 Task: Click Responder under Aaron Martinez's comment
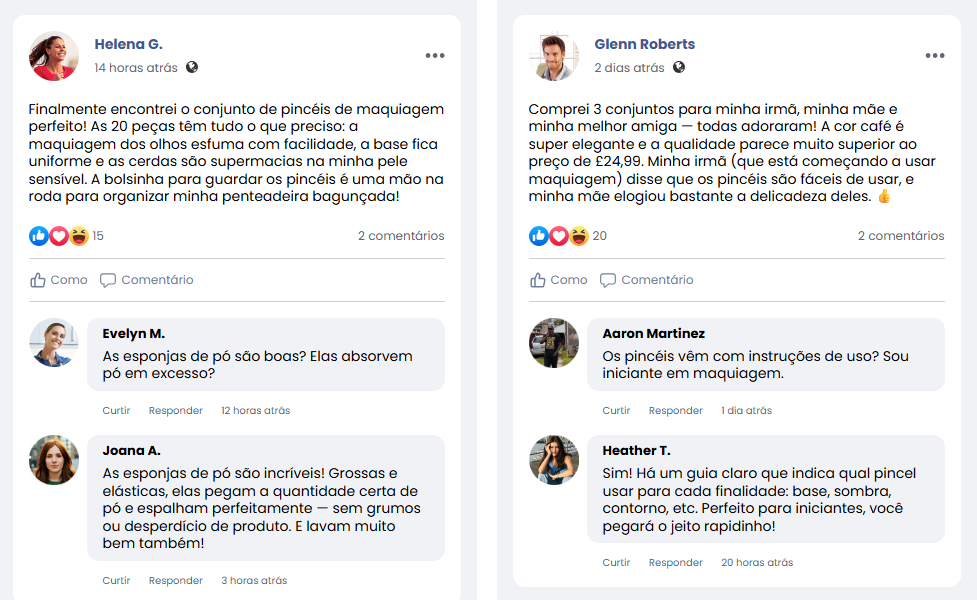tap(676, 411)
